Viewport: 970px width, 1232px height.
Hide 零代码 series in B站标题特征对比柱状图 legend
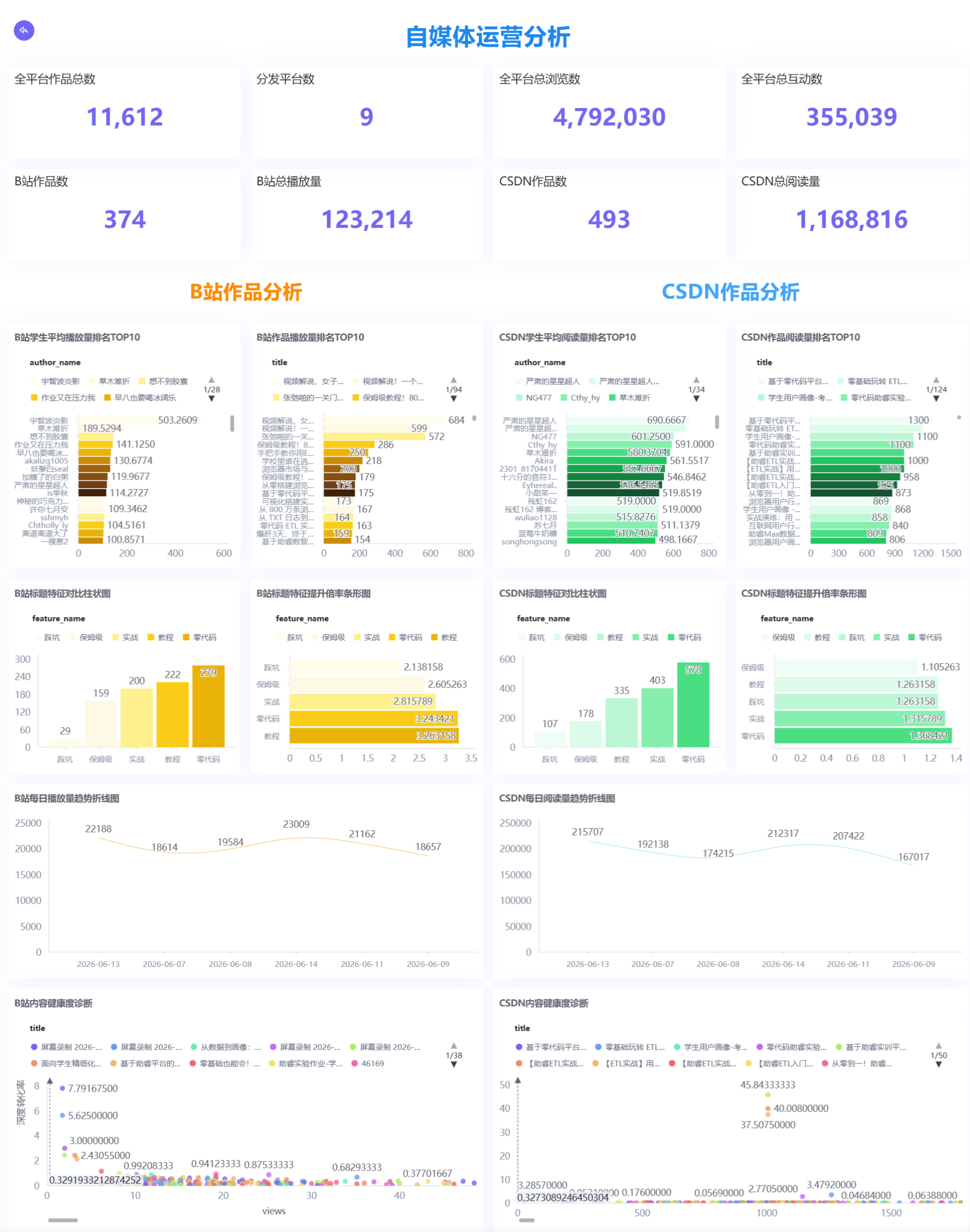200,638
